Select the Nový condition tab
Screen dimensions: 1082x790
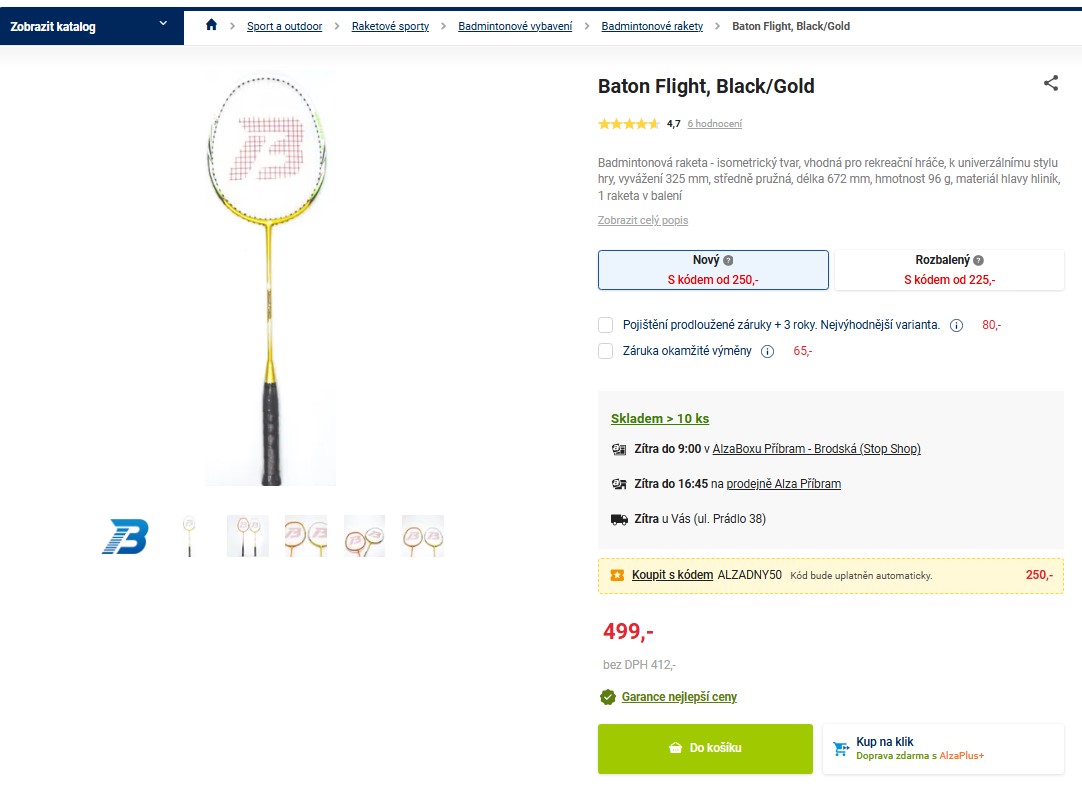(713, 270)
